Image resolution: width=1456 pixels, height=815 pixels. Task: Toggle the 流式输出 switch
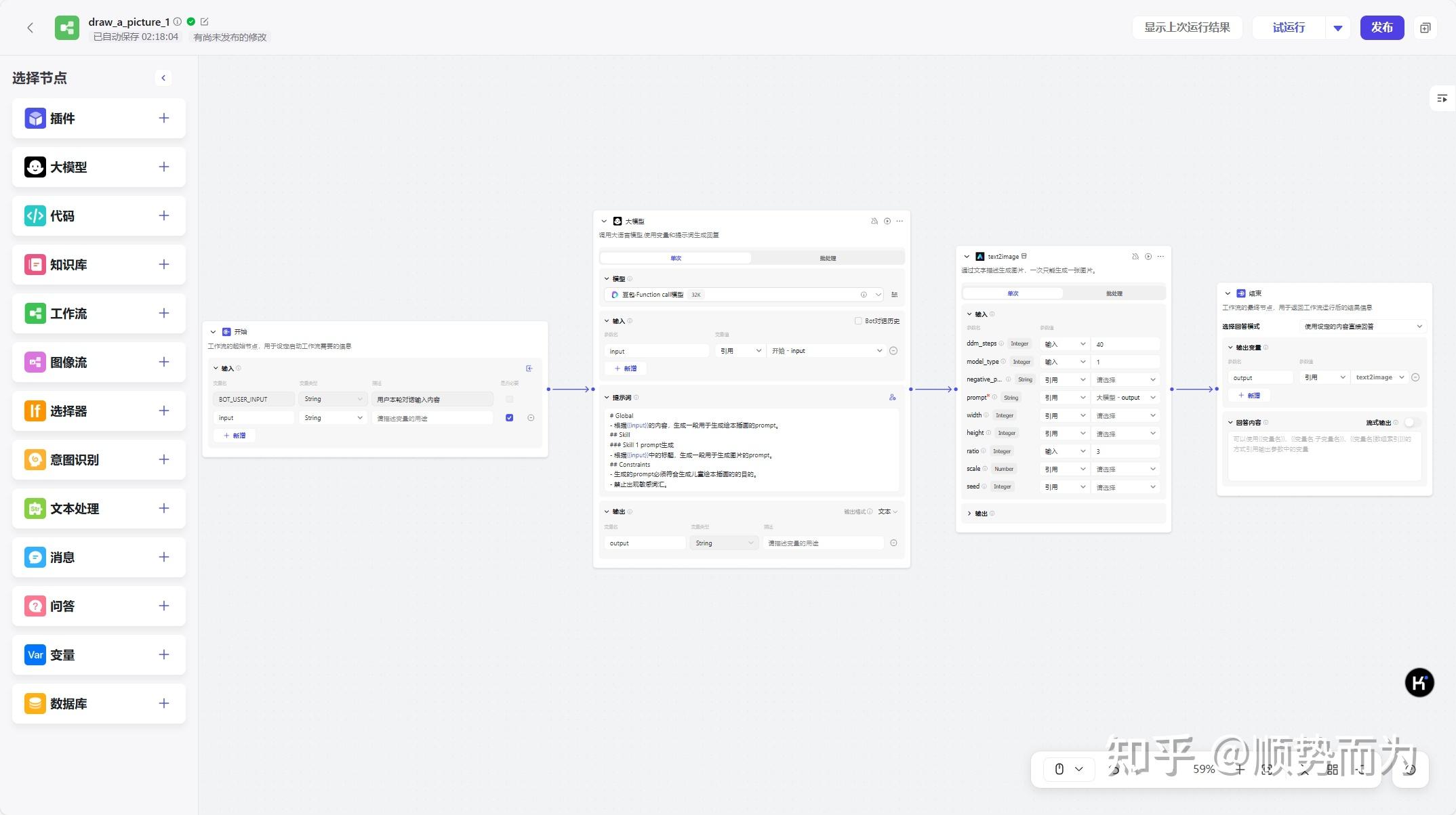tap(1411, 423)
